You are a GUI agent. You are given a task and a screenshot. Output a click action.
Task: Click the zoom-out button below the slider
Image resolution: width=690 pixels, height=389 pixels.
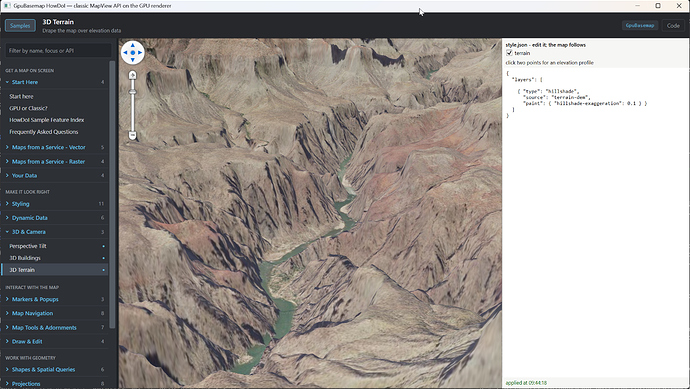pyautogui.click(x=132, y=136)
